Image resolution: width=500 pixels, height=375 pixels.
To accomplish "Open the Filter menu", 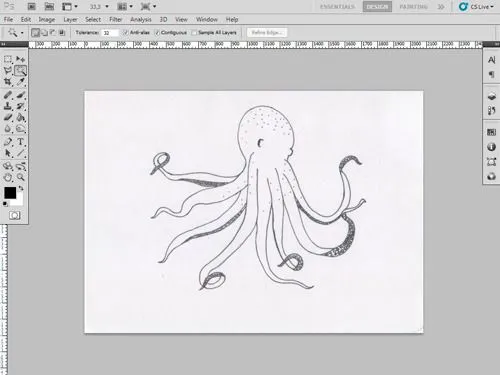I will [116, 19].
